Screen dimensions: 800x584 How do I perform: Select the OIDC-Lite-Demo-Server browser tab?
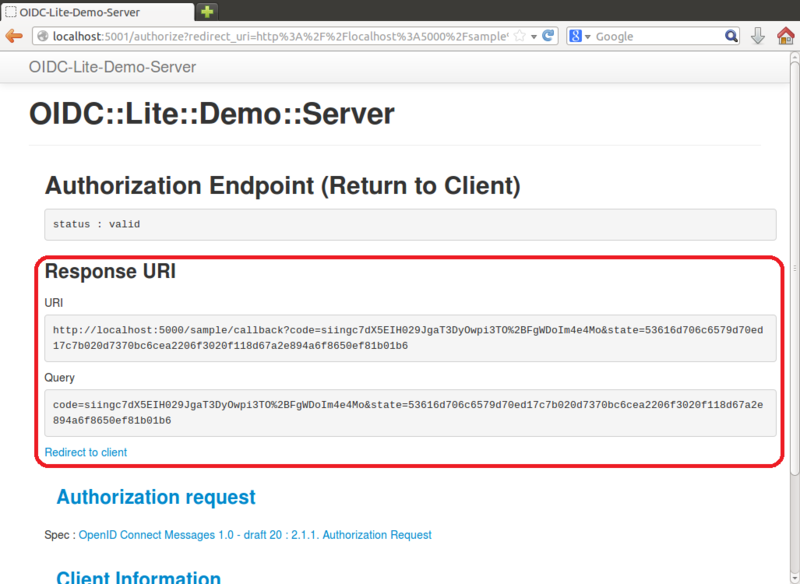pyautogui.click(x=97, y=12)
